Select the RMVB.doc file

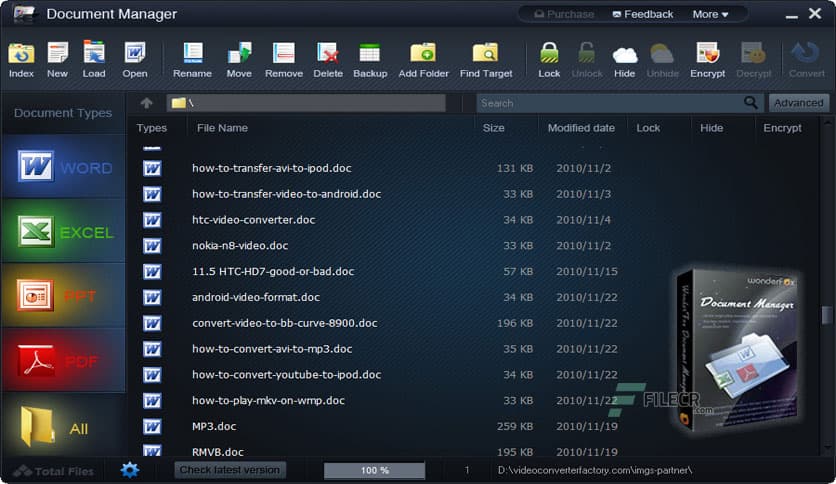pyautogui.click(x=218, y=452)
